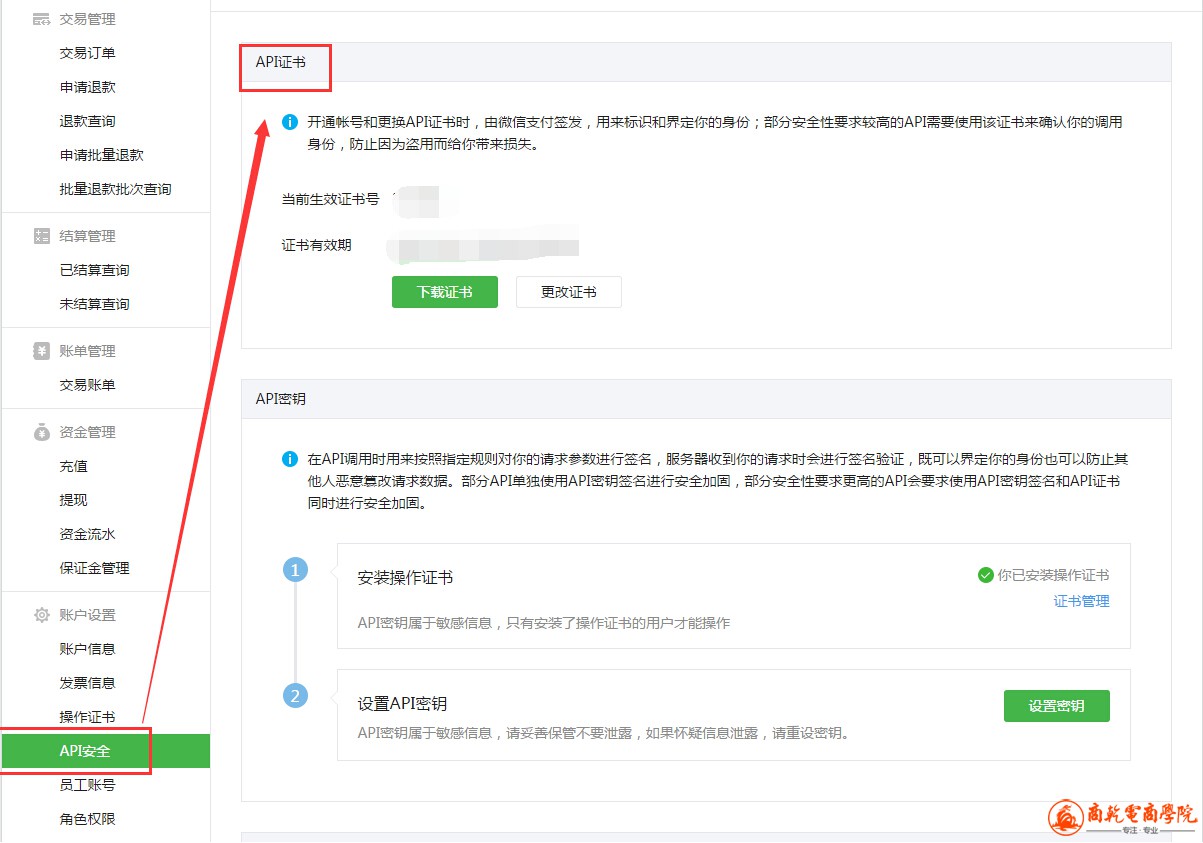Click the blurred certificate number value
Viewport: 1203px width, 843px height.
[420, 200]
